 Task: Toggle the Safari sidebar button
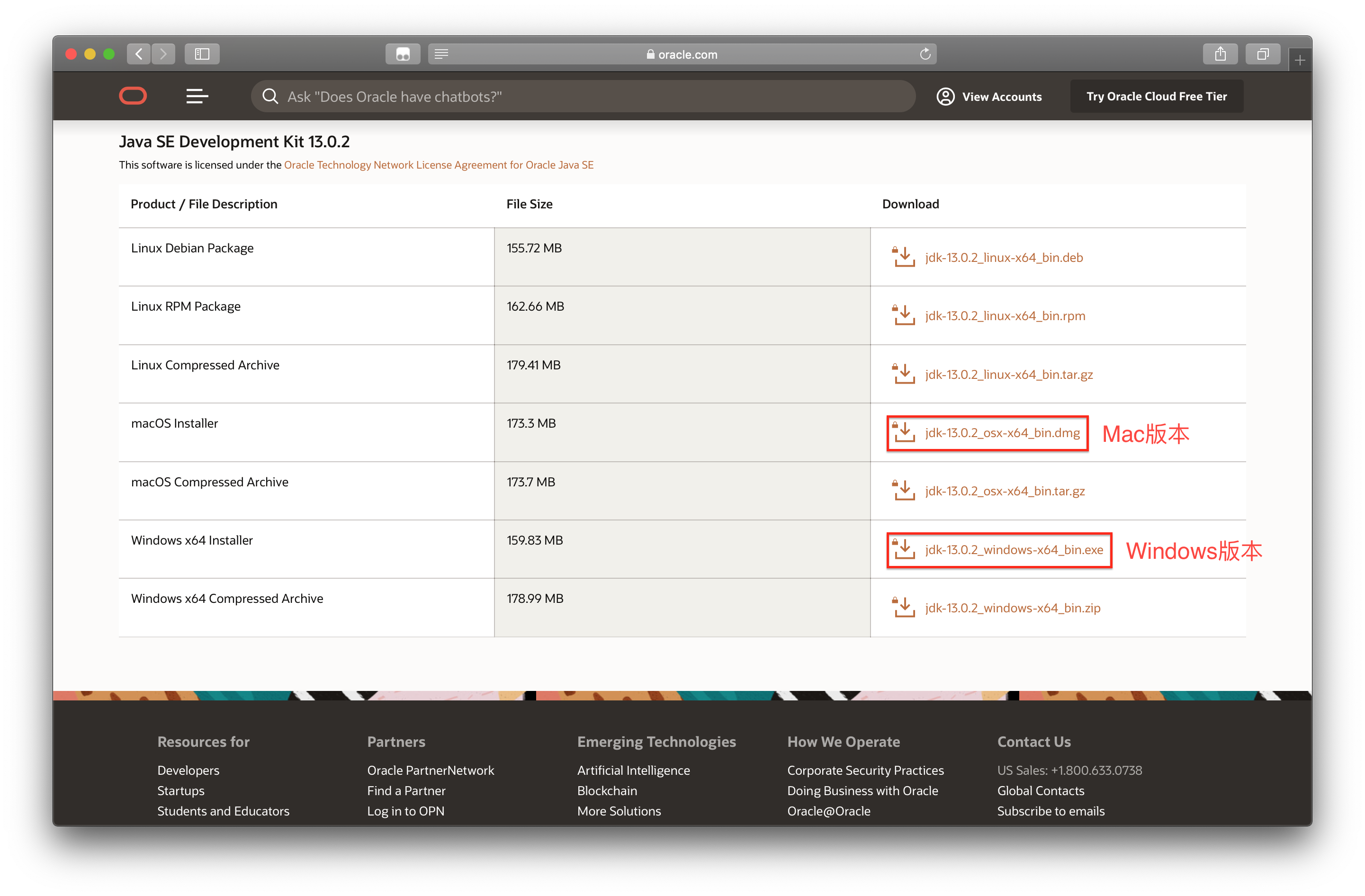[x=202, y=54]
